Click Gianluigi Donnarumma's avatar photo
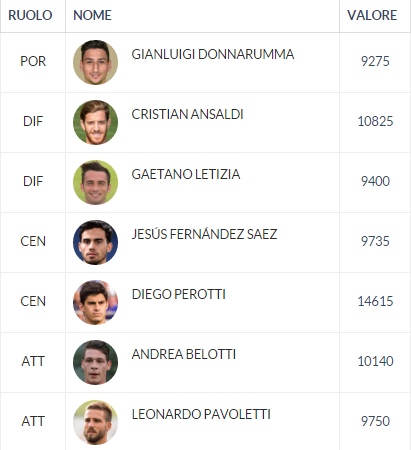Image resolution: width=411 pixels, height=450 pixels. click(x=95, y=62)
